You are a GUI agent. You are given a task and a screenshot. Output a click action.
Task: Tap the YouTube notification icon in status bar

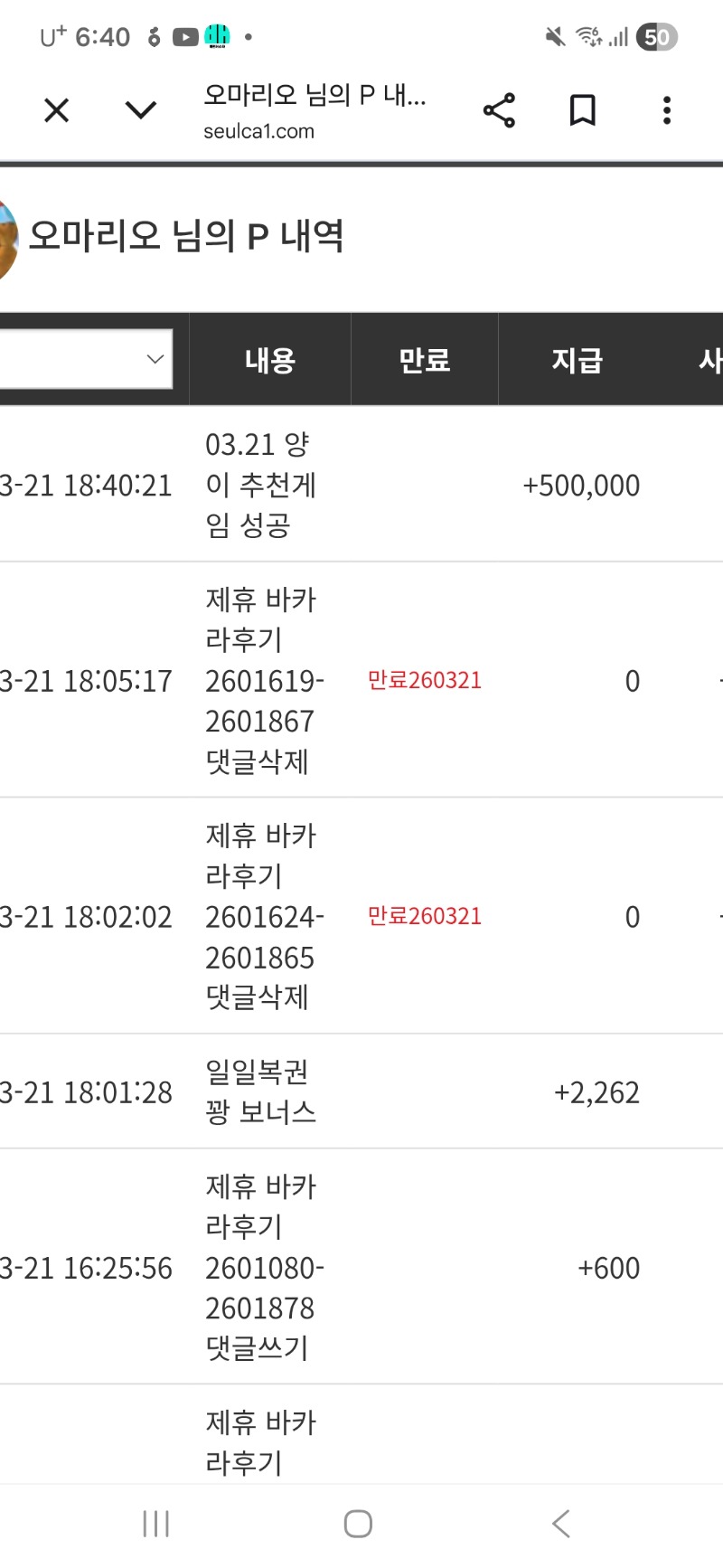[x=185, y=37]
